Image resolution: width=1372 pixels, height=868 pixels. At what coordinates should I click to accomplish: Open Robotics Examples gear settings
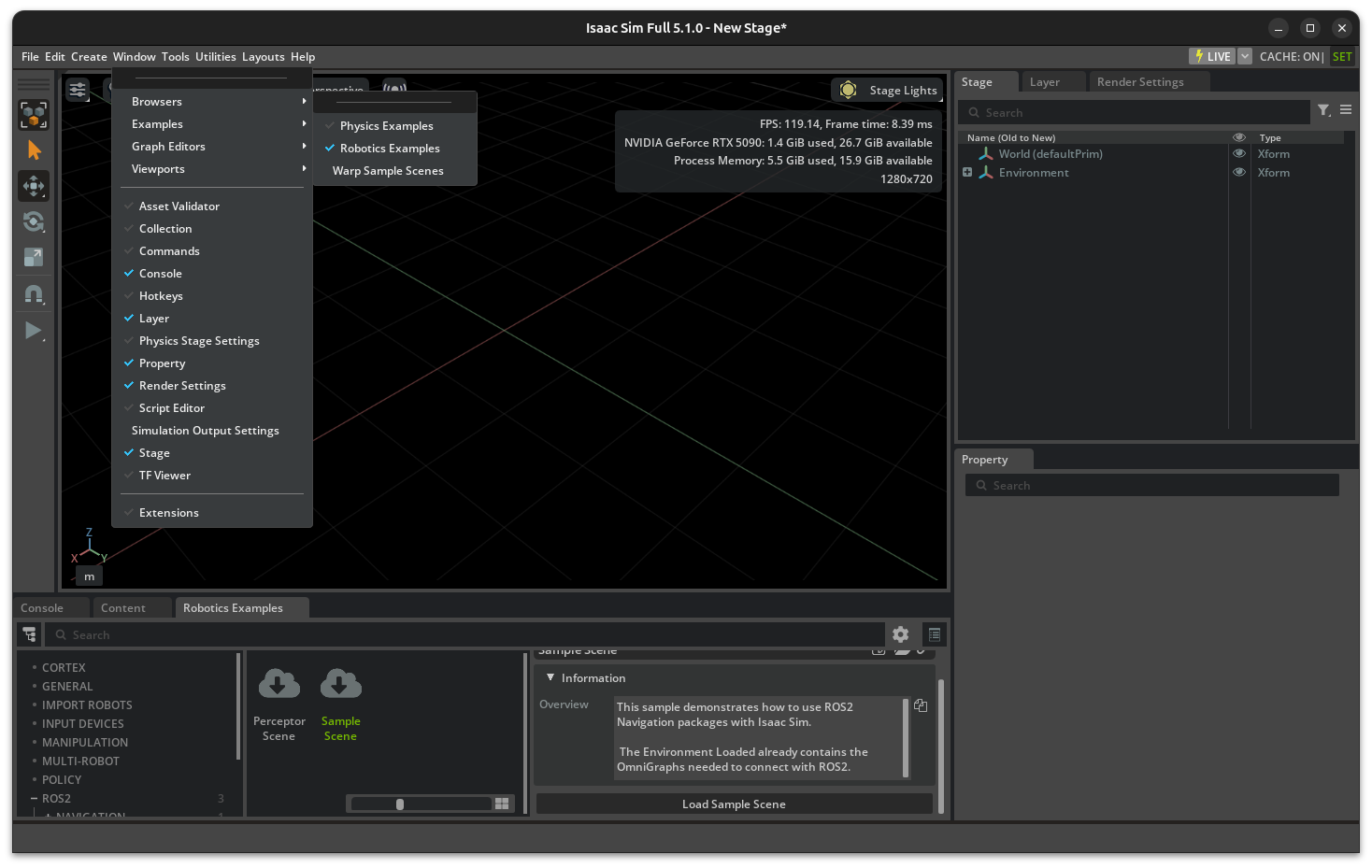(900, 634)
